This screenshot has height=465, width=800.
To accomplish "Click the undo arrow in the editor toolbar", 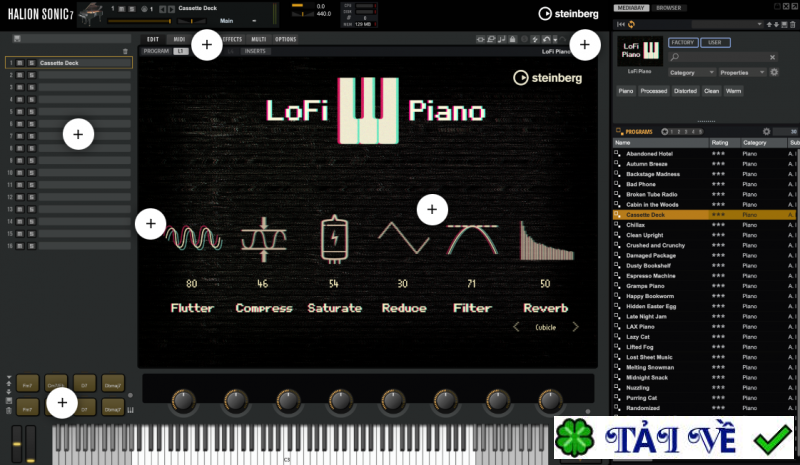I will pos(546,39).
